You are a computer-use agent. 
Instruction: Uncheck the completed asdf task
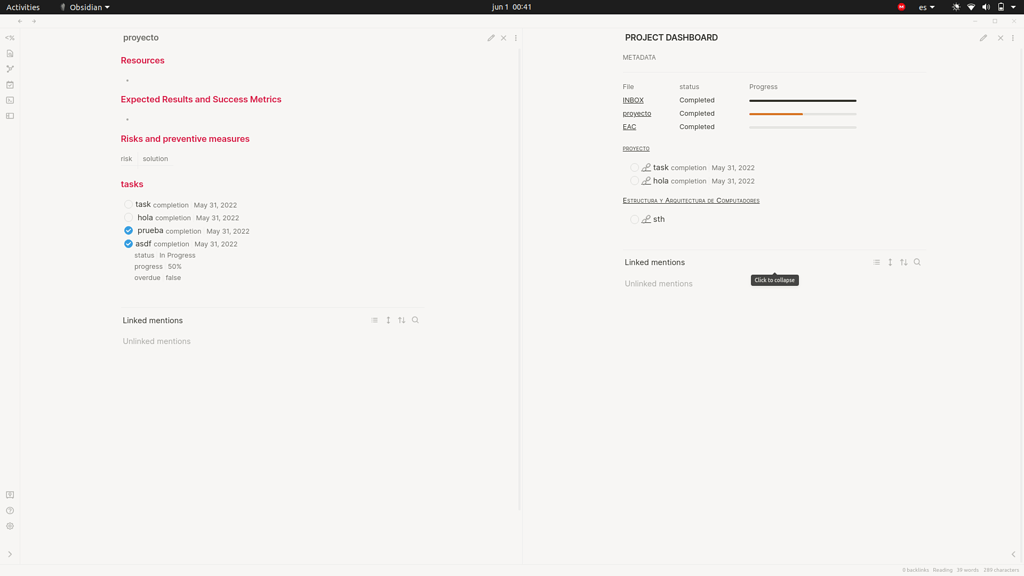pos(128,243)
